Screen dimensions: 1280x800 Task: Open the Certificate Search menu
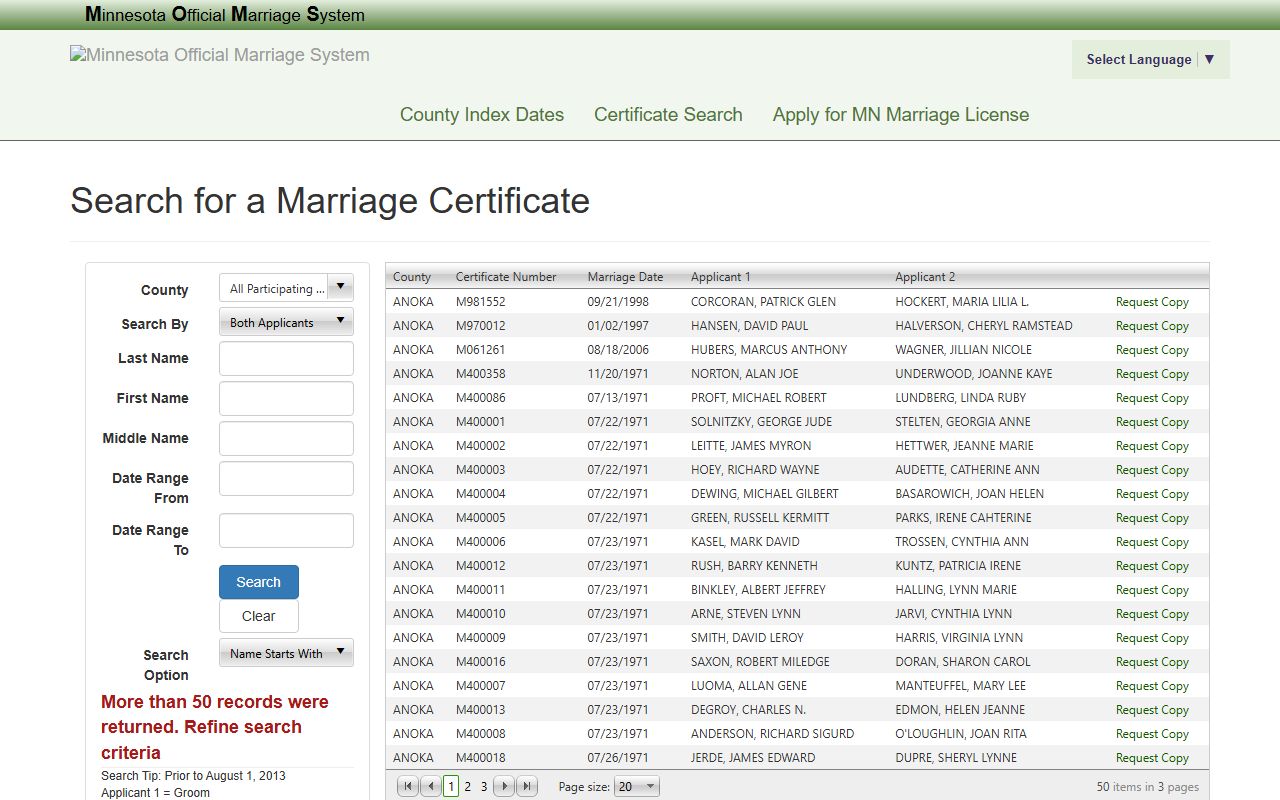668,114
